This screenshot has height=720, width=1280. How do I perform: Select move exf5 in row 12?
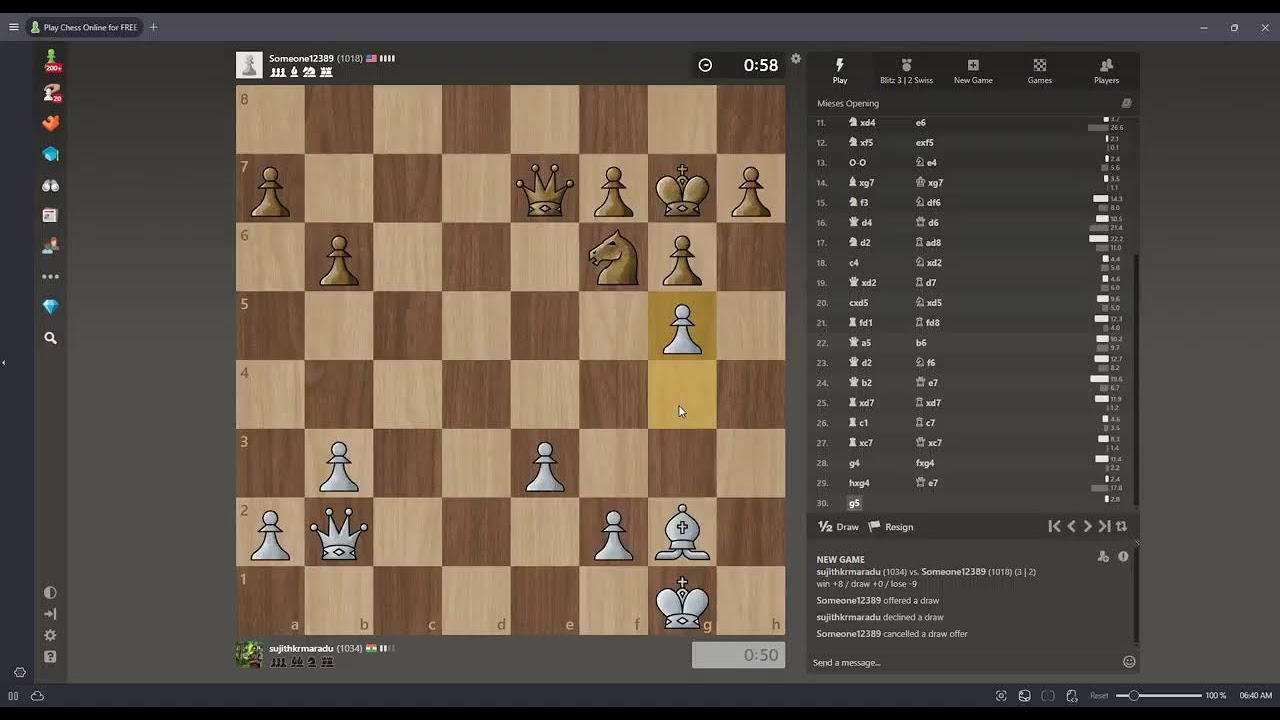point(925,142)
